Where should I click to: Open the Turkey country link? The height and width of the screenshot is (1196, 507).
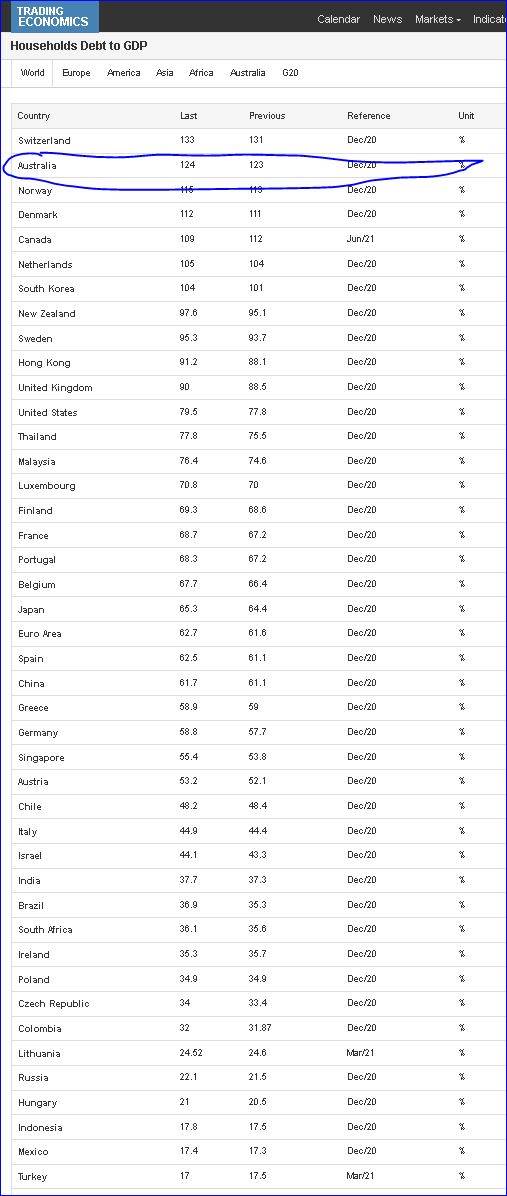(33, 1177)
